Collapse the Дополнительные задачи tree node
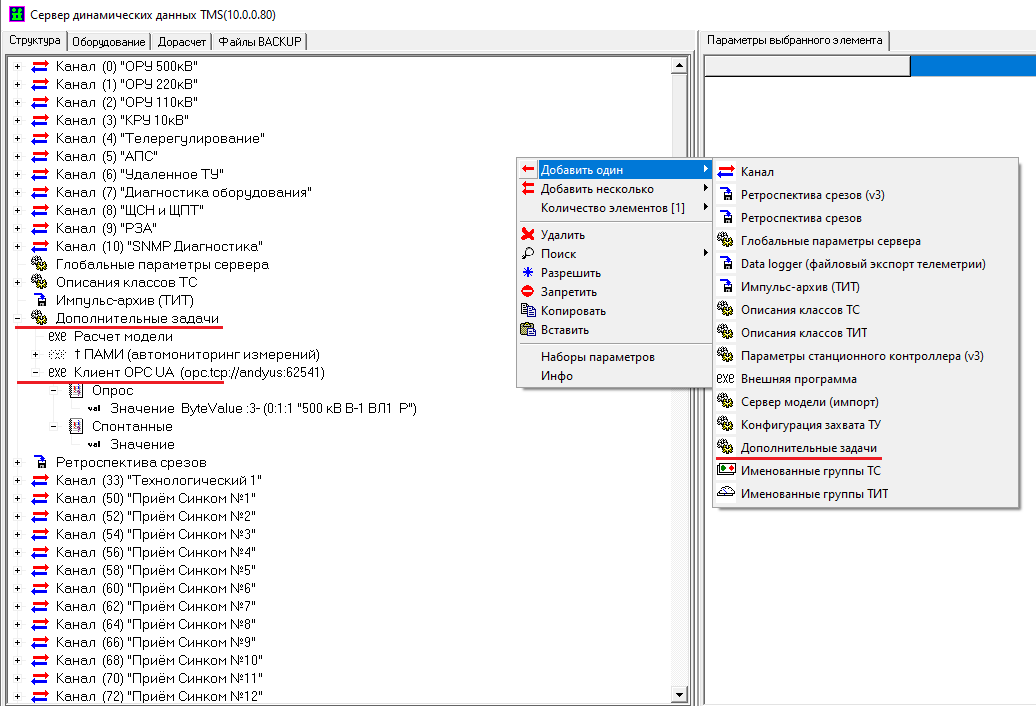This screenshot has width=1036, height=706. coord(18,318)
